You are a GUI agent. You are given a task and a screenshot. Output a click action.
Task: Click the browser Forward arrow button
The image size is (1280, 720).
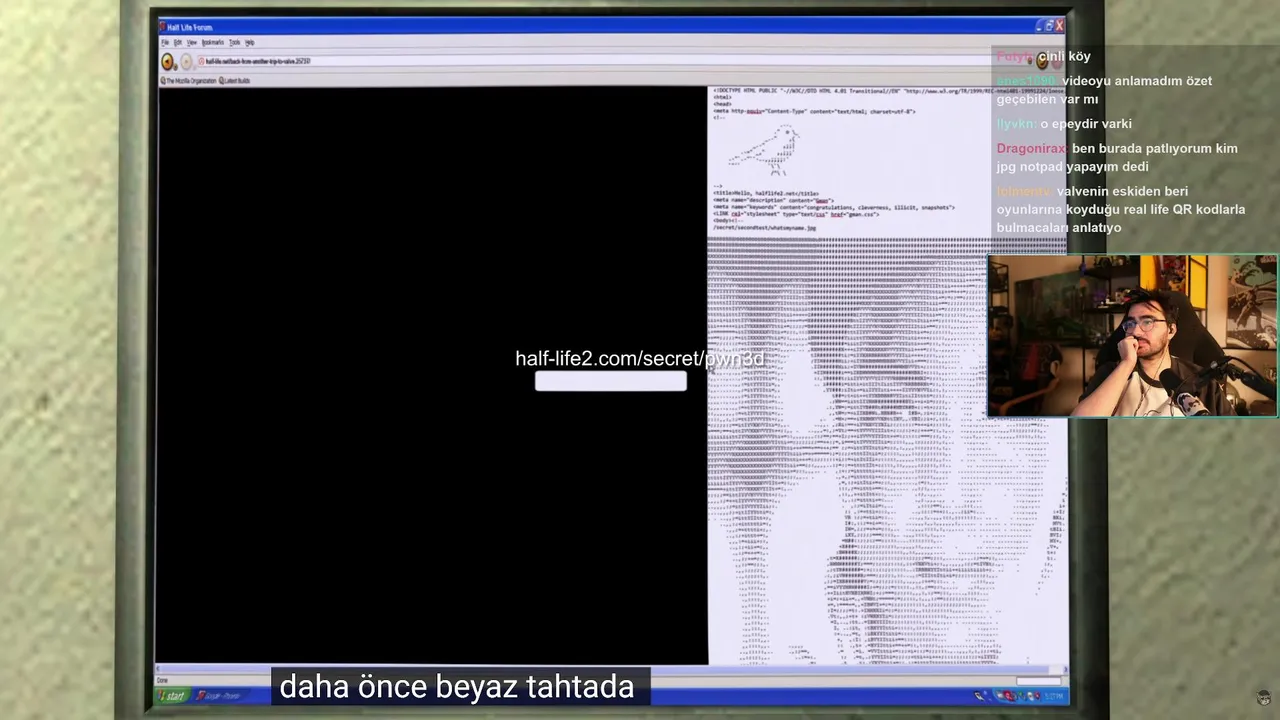coord(186,62)
